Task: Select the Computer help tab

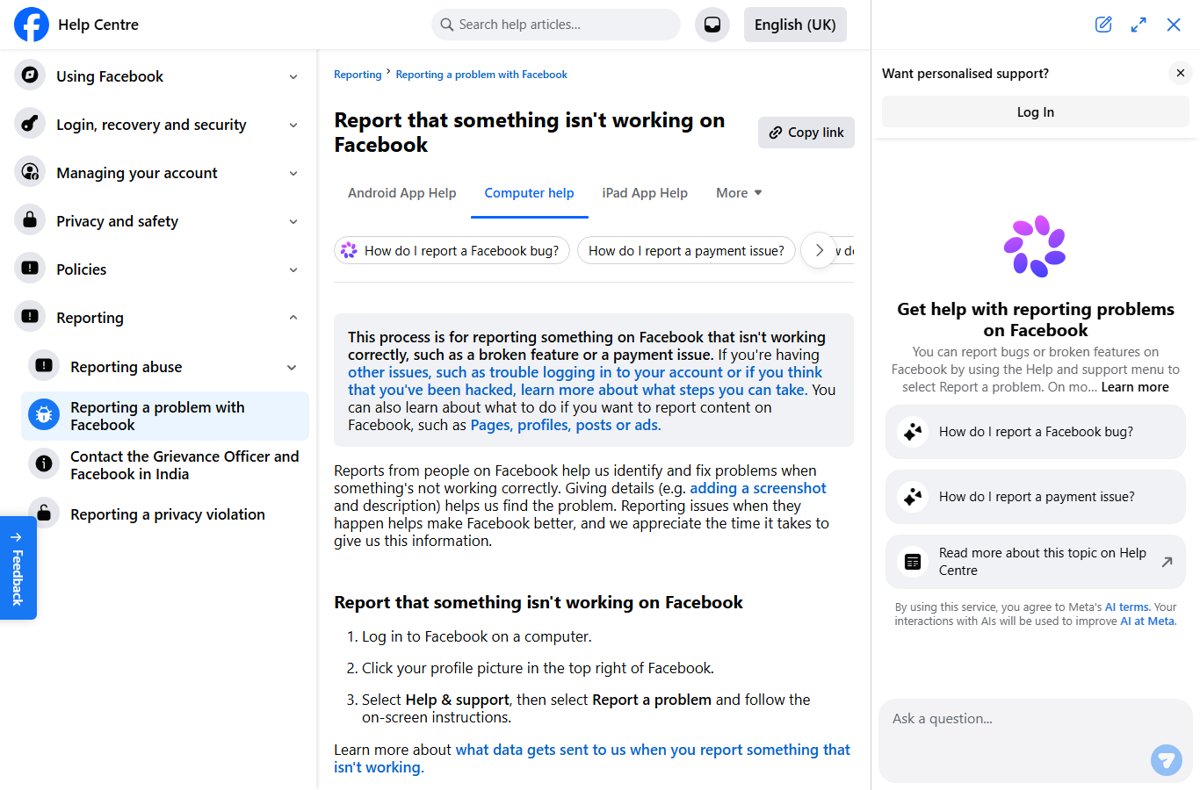Action: [529, 193]
